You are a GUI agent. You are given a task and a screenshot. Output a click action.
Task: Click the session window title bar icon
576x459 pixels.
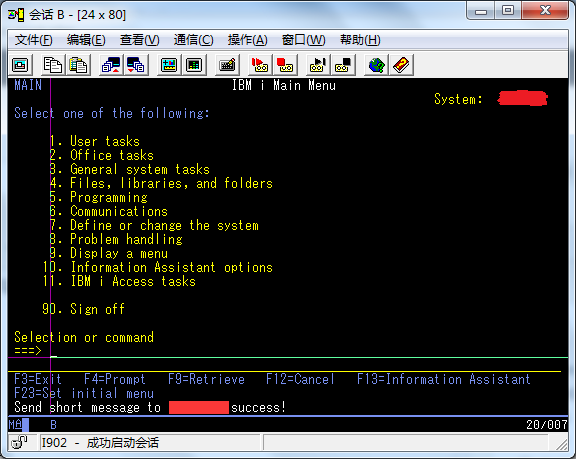[16, 15]
